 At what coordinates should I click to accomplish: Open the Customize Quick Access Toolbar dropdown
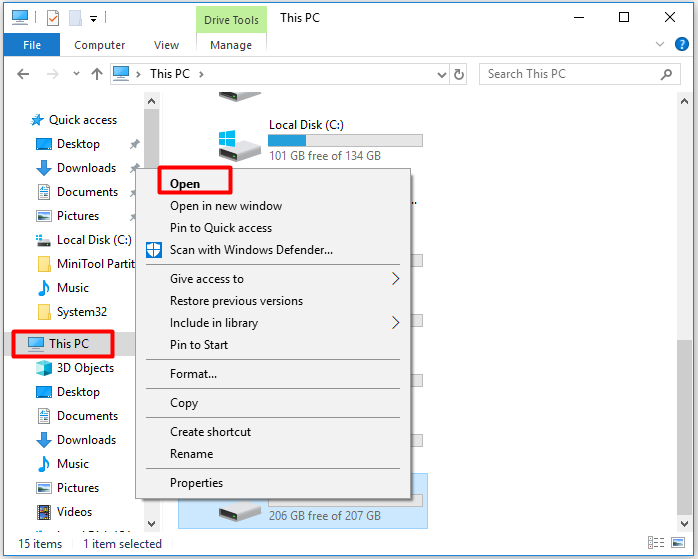(93, 19)
